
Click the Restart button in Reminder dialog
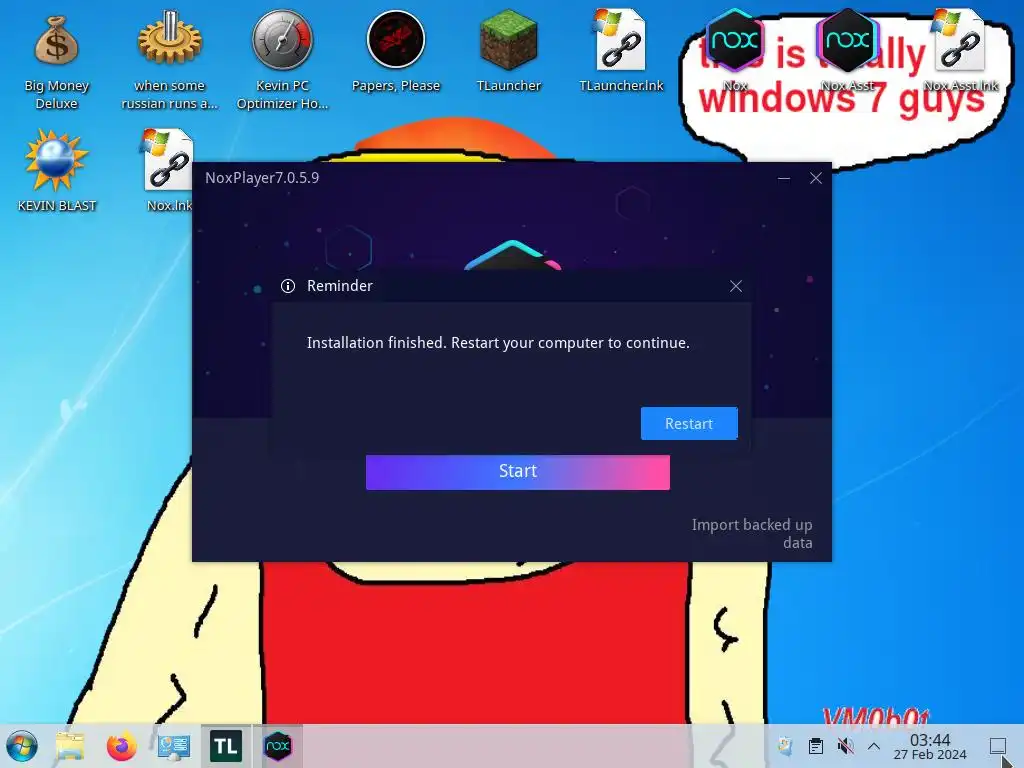[x=689, y=423]
